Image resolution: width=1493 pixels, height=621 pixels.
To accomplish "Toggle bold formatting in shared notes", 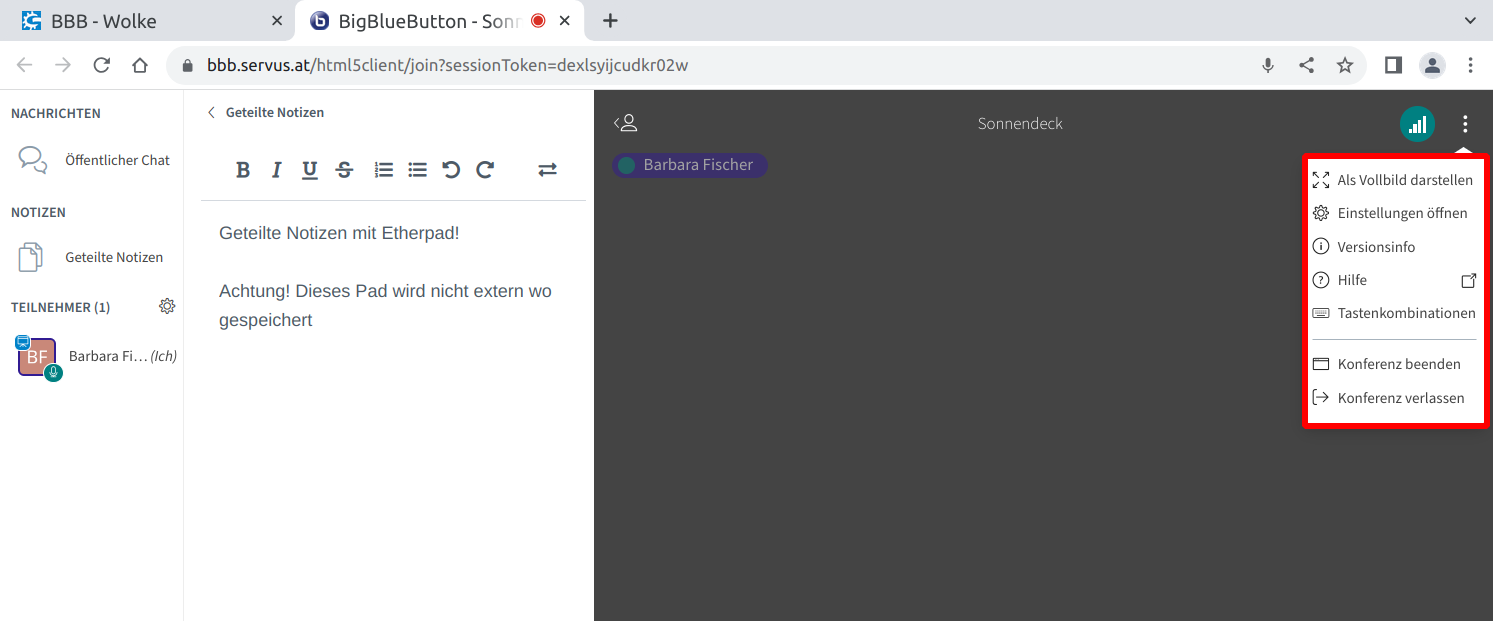I will pos(243,170).
